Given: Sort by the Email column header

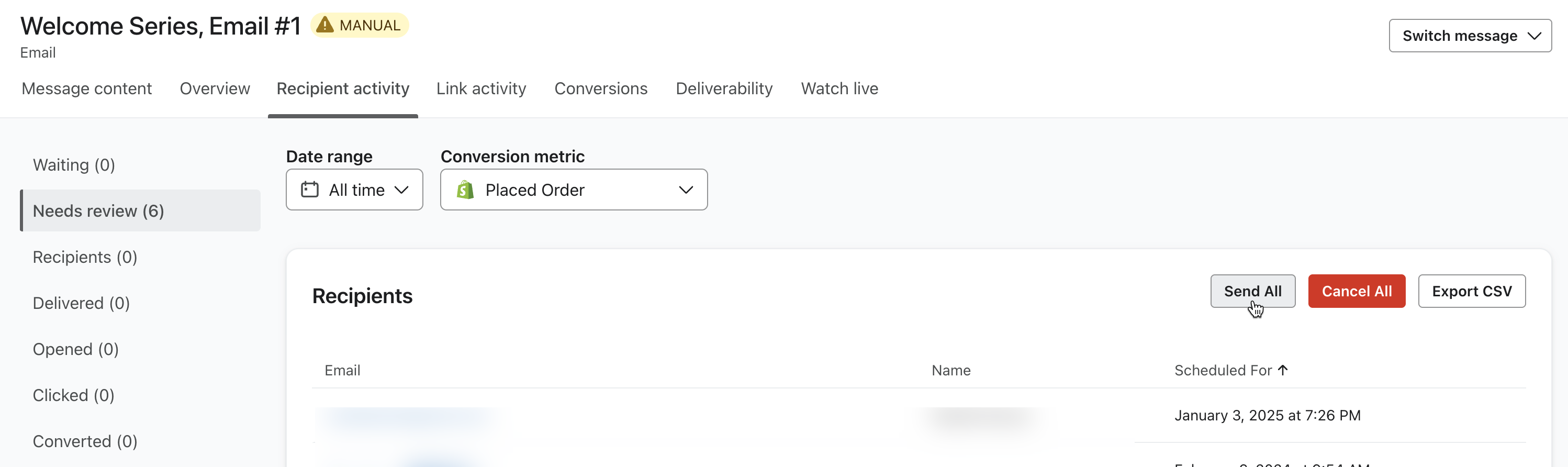Looking at the screenshot, I should point(342,371).
